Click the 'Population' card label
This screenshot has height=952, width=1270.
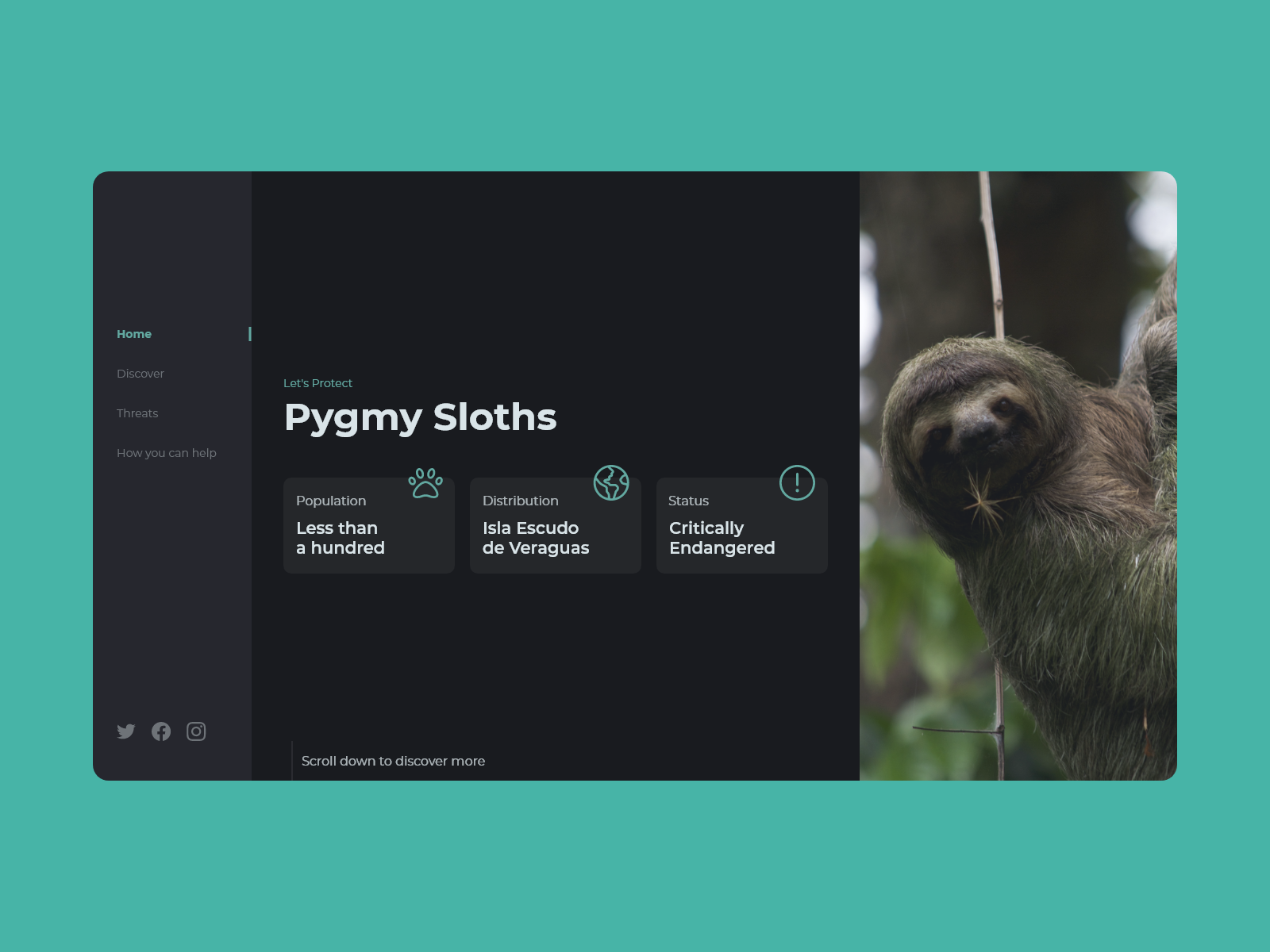(x=331, y=501)
